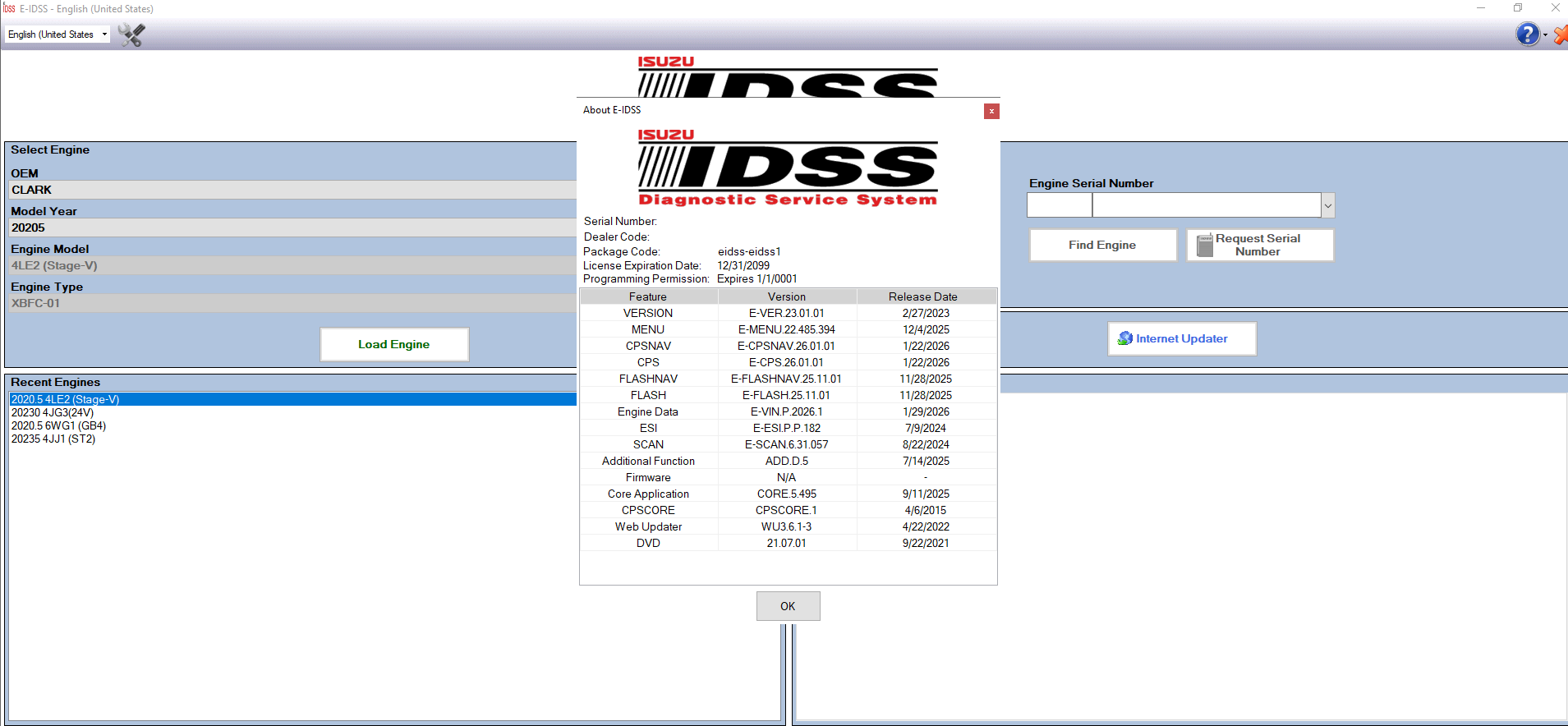
Task: Open the language dropdown English (United States)
Action: pyautogui.click(x=57, y=34)
